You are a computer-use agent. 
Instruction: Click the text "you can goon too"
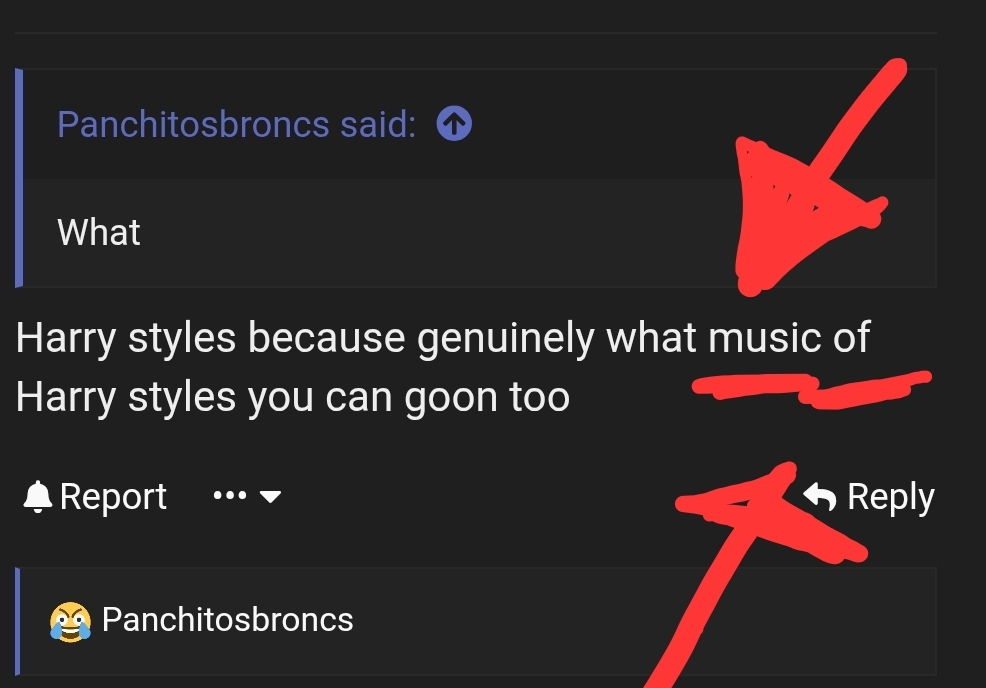pyautogui.click(x=409, y=398)
